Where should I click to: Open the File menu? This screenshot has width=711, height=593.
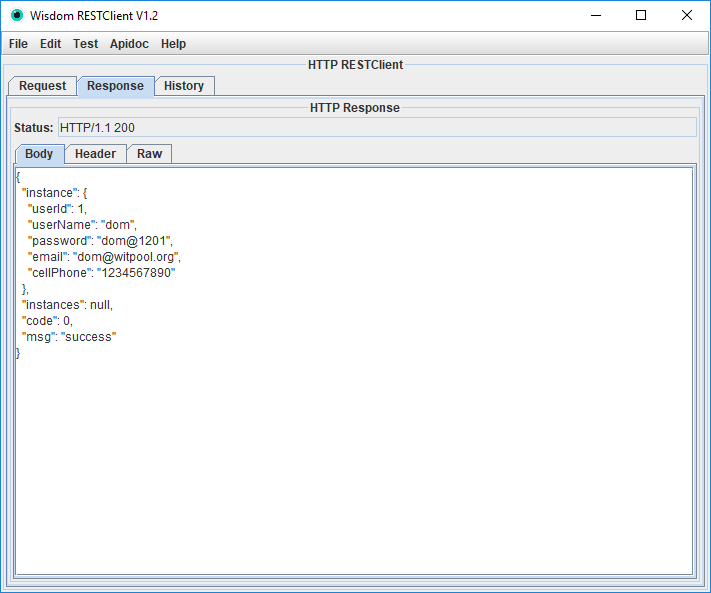click(x=18, y=44)
